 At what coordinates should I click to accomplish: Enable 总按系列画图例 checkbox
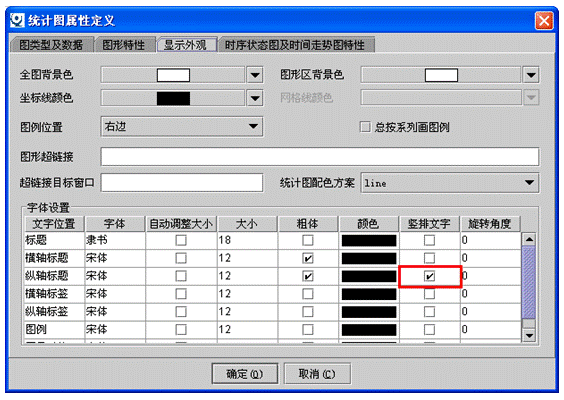tap(365, 127)
